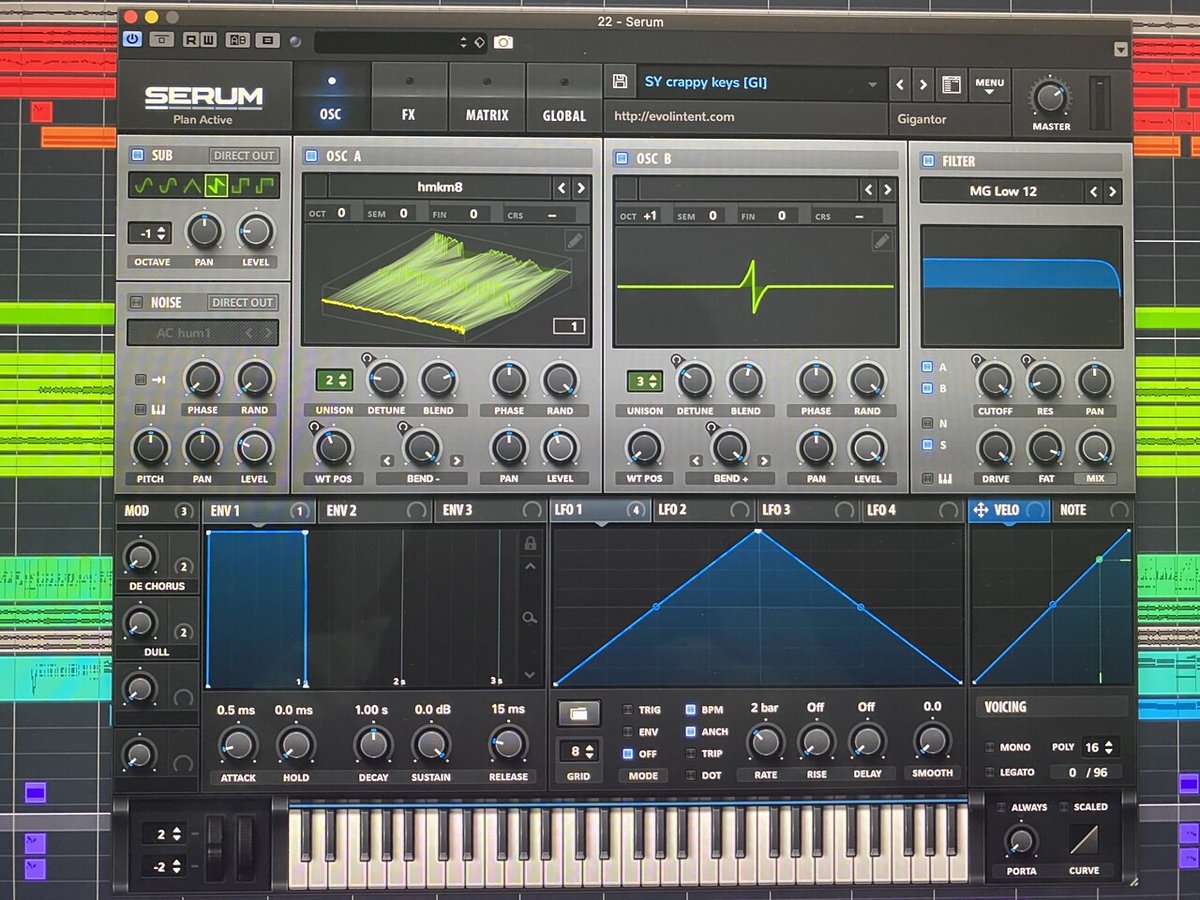Open the preset browser icon beside the arrows
The image size is (1200, 900).
click(951, 85)
